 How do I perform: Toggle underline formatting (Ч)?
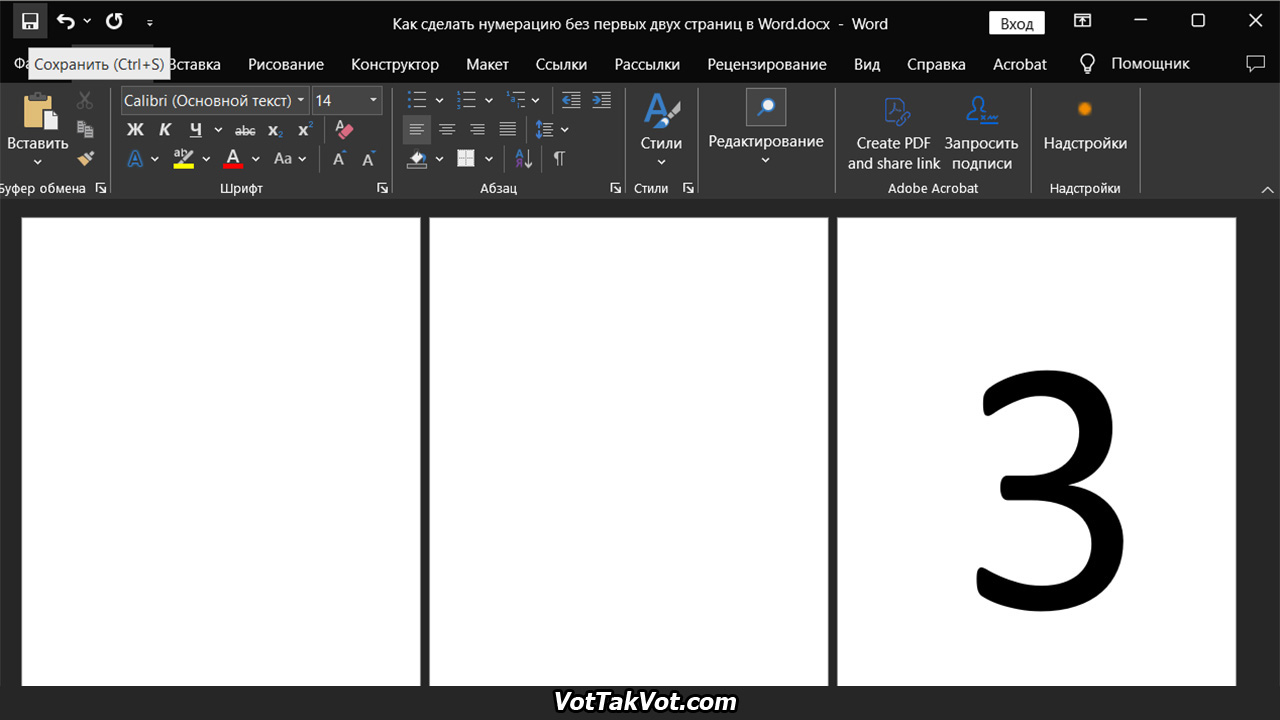pos(196,130)
